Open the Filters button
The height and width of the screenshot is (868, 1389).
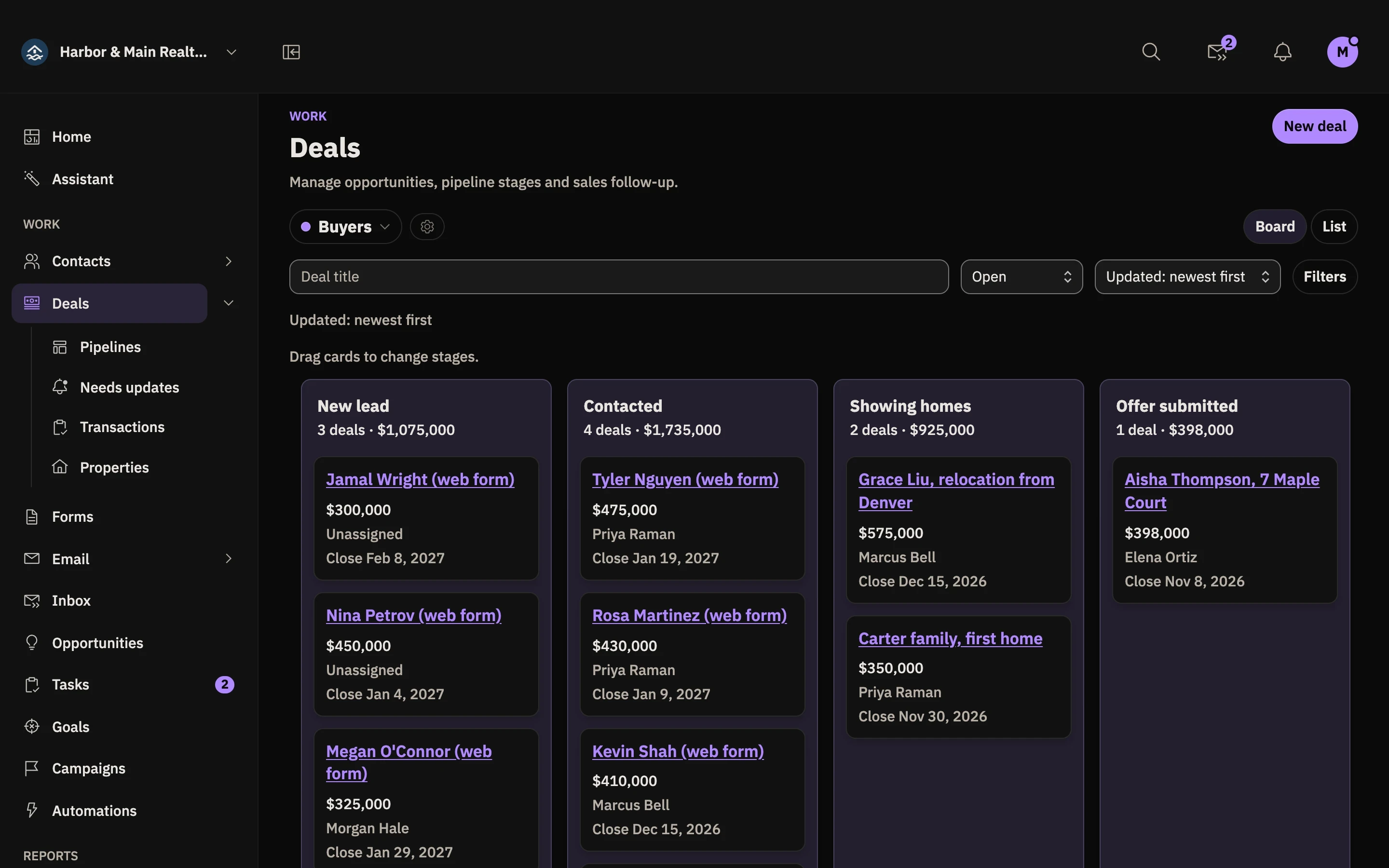click(1325, 277)
